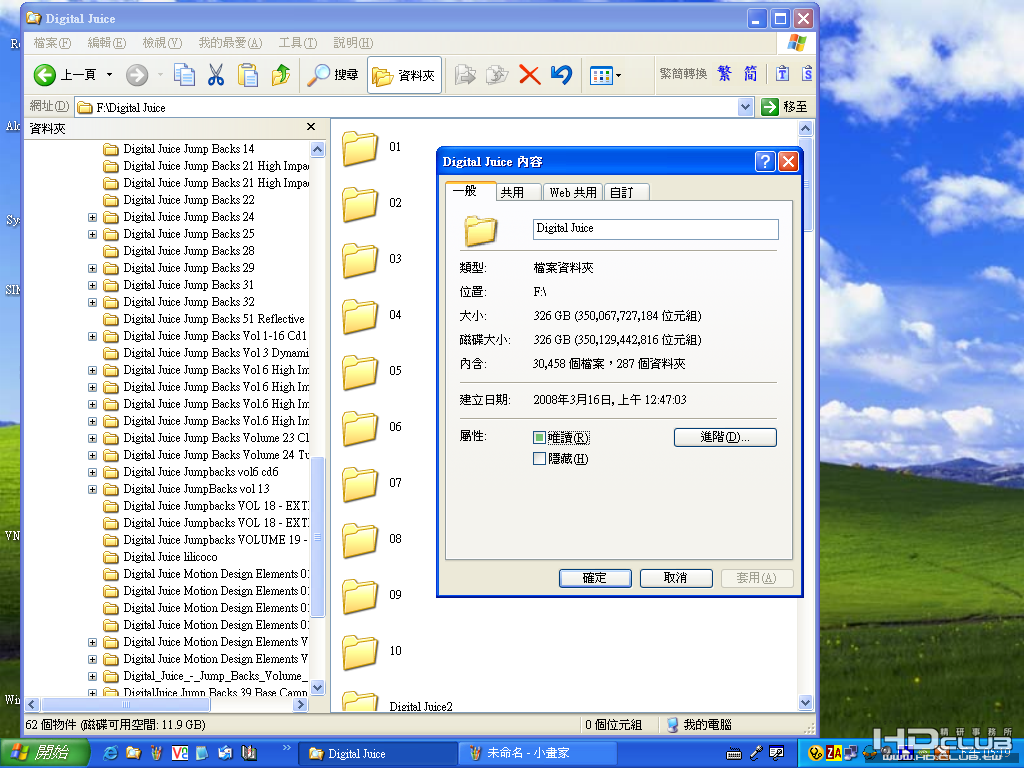
Task: Open the 我的最愛 menu
Action: click(230, 43)
